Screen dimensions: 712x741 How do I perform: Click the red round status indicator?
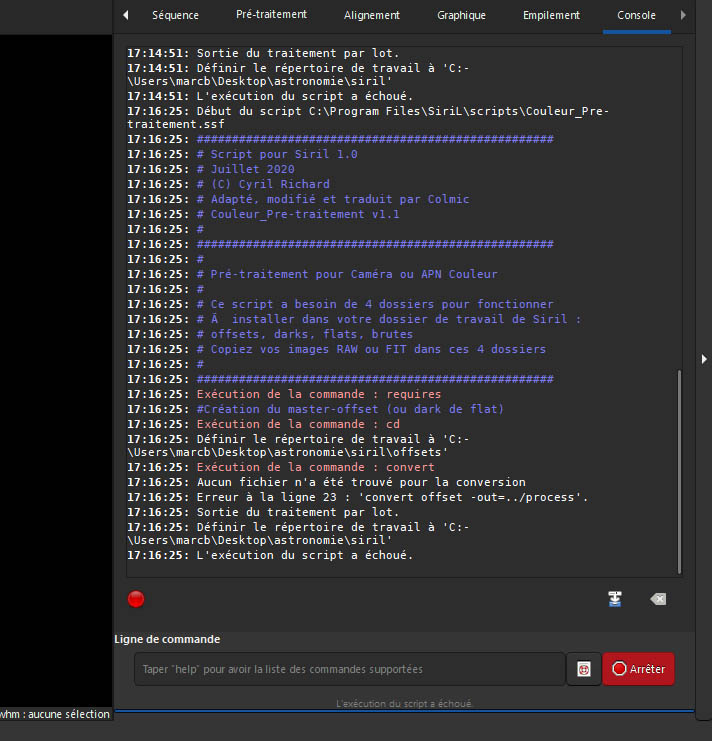coord(136,599)
